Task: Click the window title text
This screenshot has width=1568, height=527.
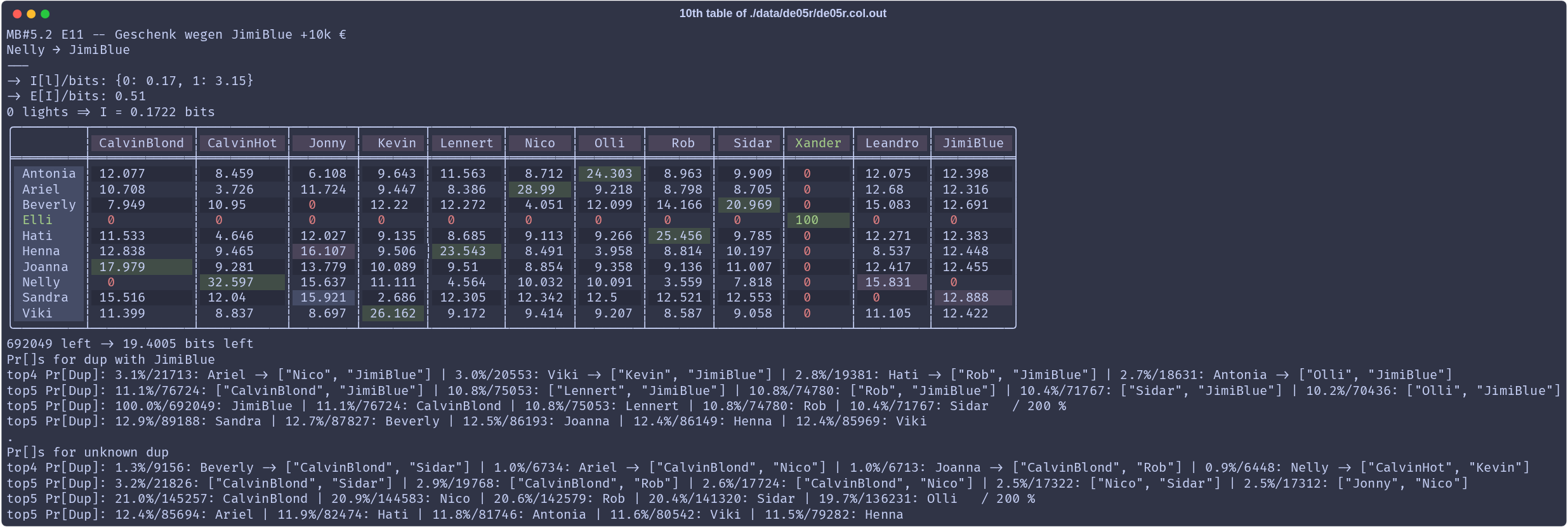Action: 782,13
